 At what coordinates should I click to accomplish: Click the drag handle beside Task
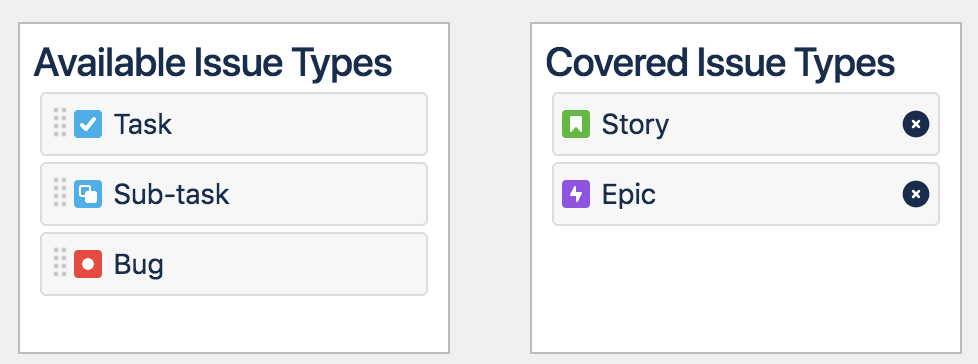(60, 122)
